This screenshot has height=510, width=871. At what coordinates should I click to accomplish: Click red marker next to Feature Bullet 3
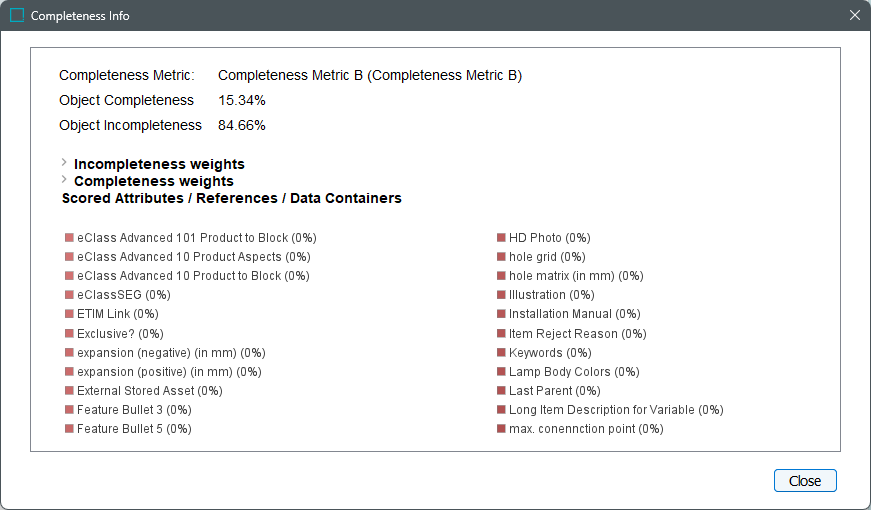pyautogui.click(x=70, y=410)
